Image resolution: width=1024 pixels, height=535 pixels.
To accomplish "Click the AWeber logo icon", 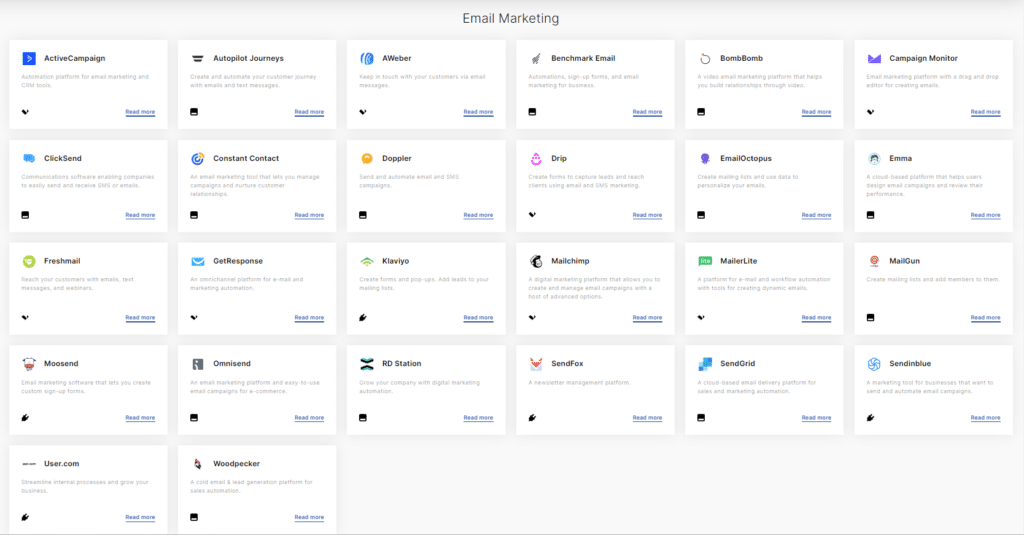I will 367,59.
